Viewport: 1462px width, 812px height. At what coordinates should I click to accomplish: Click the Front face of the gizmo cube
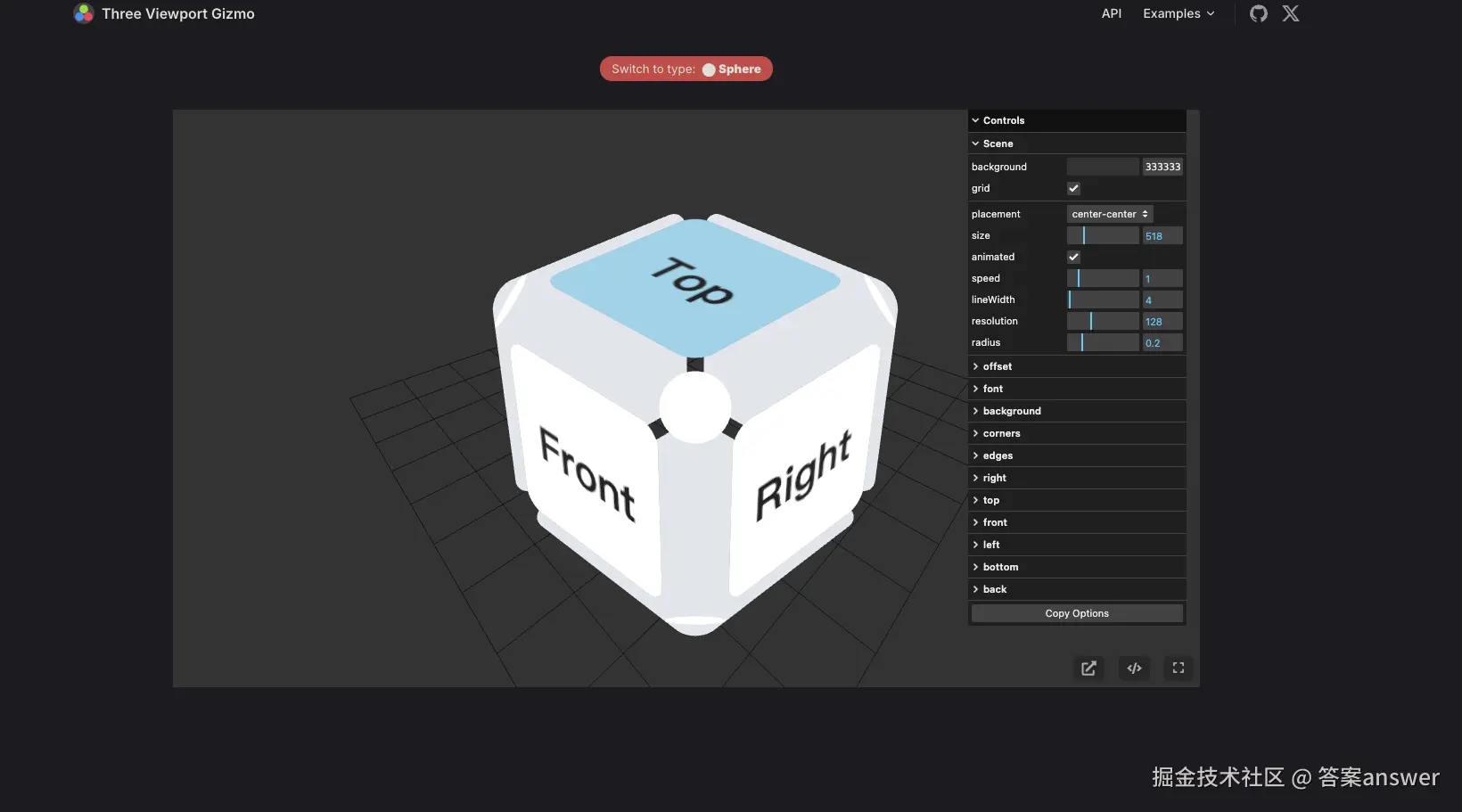[587, 472]
